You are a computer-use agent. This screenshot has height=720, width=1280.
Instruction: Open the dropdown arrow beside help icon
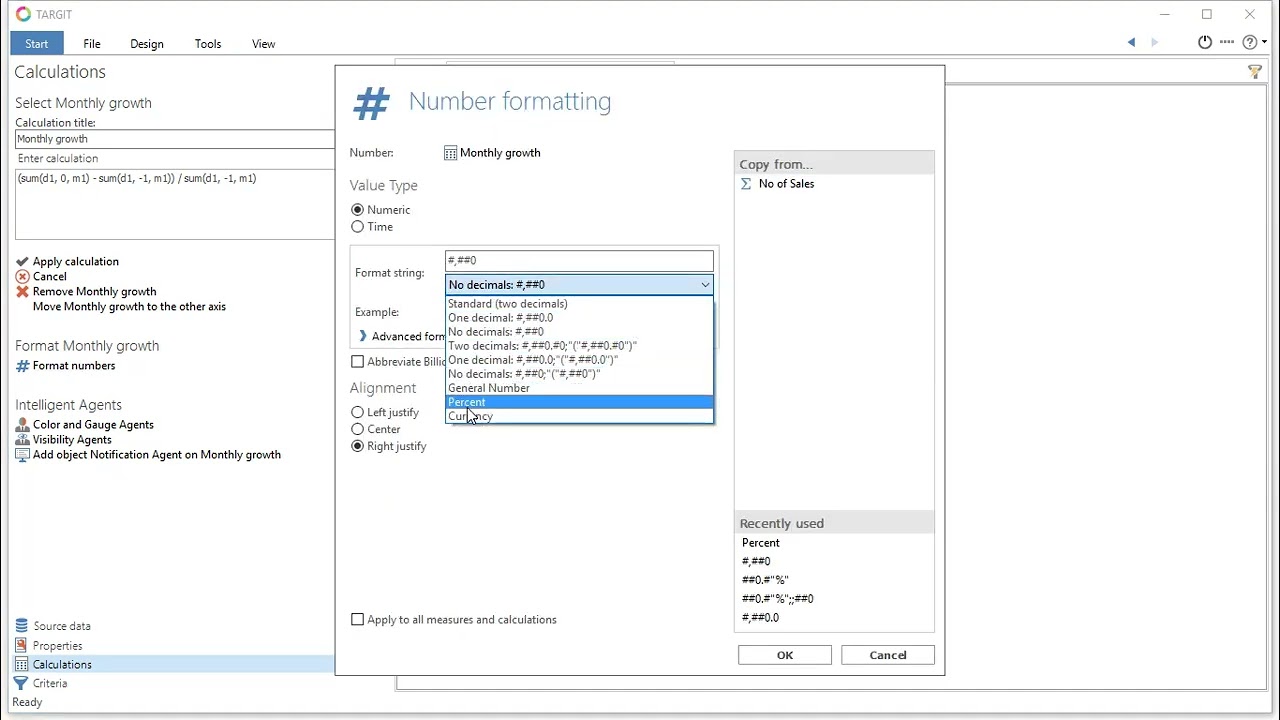1265,43
